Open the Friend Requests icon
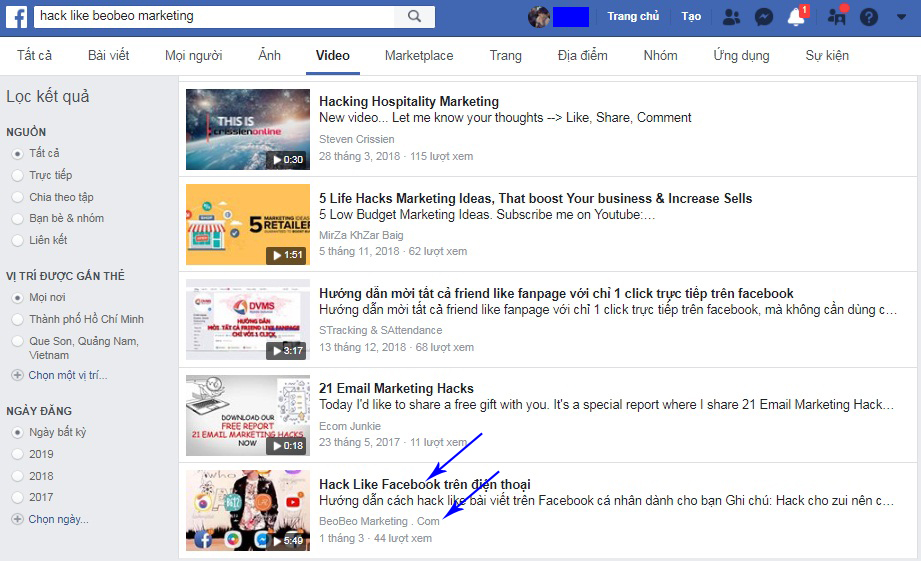This screenshot has width=921, height=561. (731, 17)
